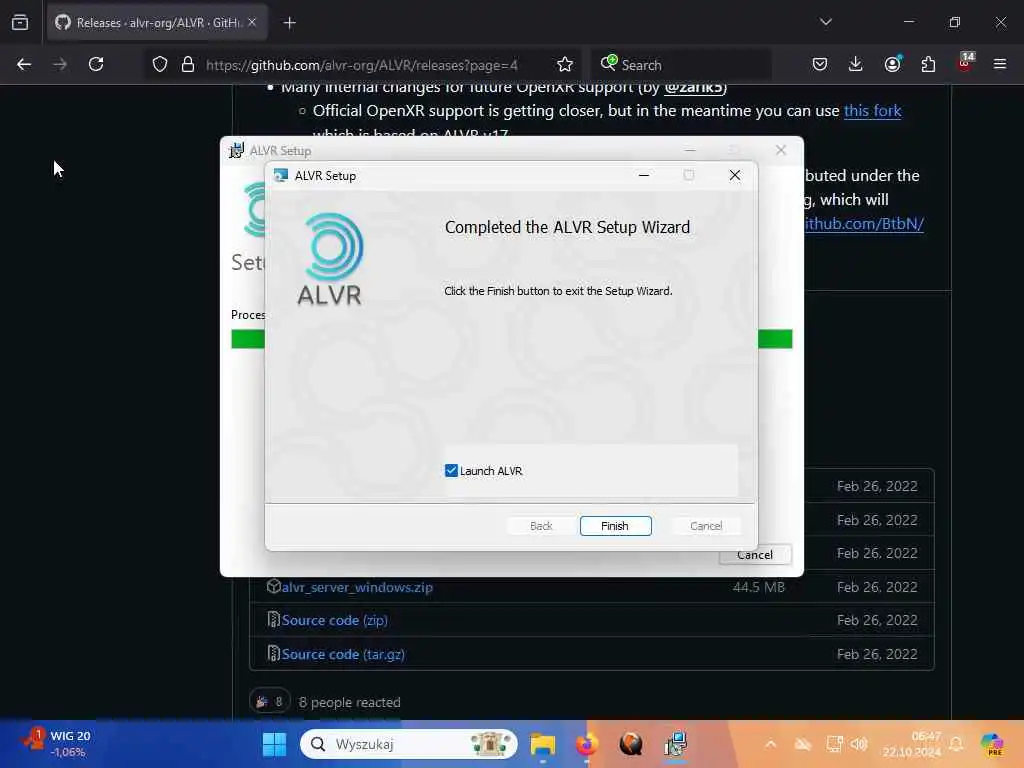The width and height of the screenshot is (1024, 768).
Task: Click the ALVR installer taskbar icon
Action: click(675, 744)
